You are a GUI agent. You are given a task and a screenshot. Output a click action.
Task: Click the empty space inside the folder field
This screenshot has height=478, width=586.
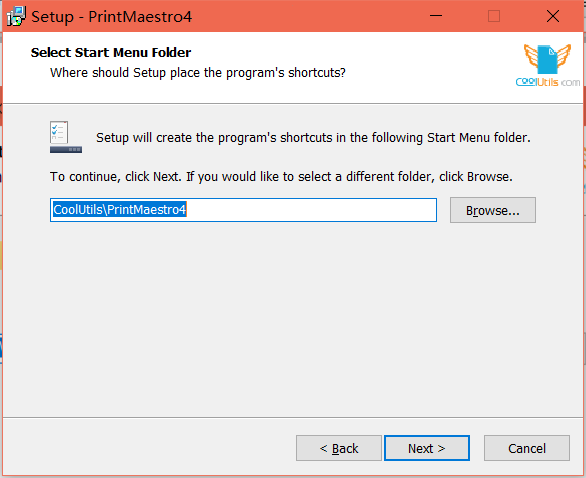[310, 210]
